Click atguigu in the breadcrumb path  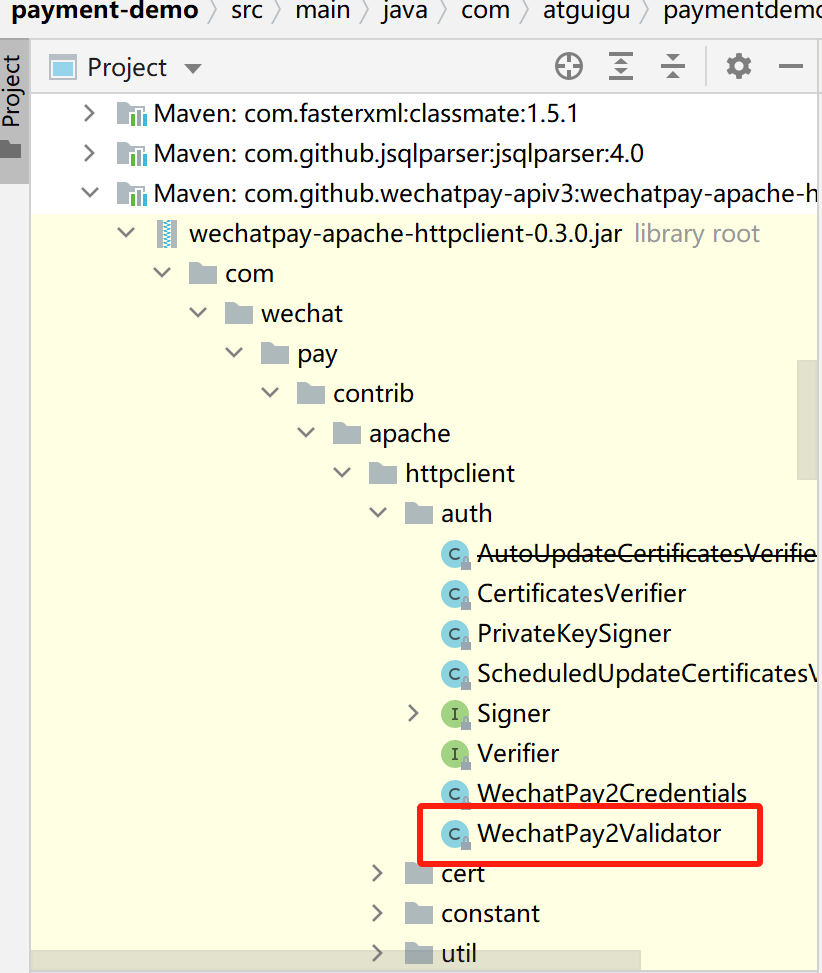586,11
